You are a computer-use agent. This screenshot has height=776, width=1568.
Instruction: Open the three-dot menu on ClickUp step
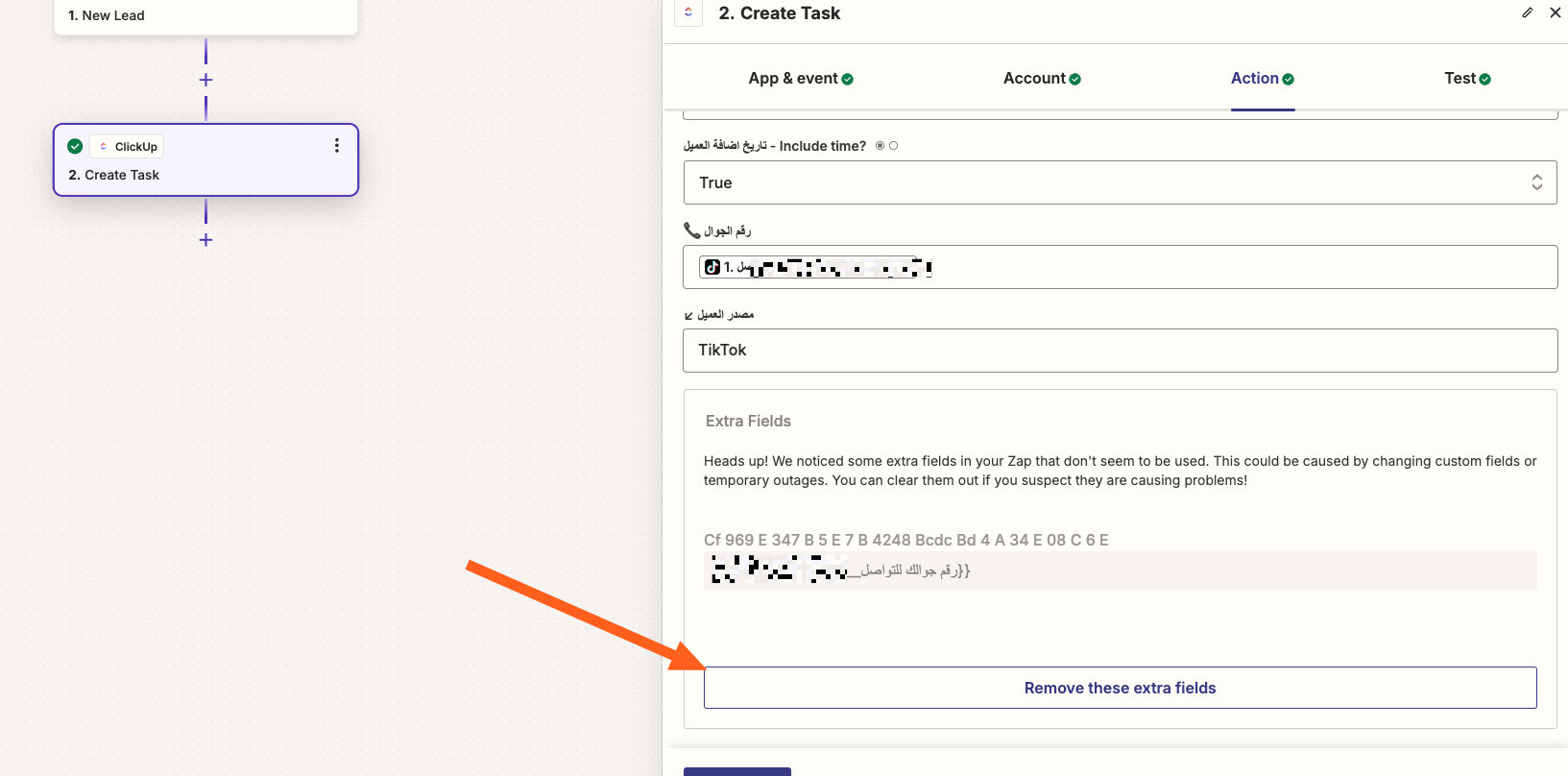(336, 146)
